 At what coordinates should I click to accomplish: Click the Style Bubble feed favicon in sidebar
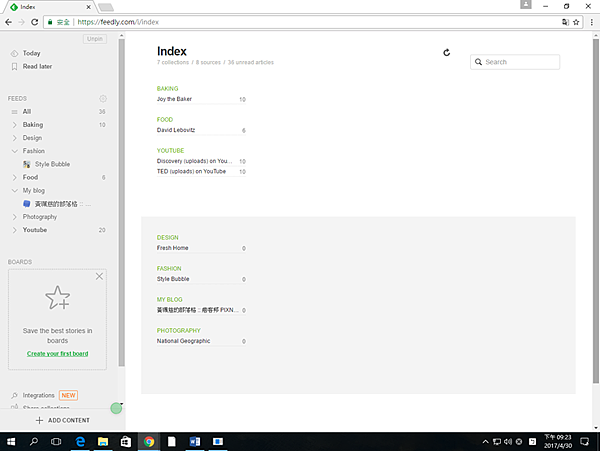pos(26,164)
